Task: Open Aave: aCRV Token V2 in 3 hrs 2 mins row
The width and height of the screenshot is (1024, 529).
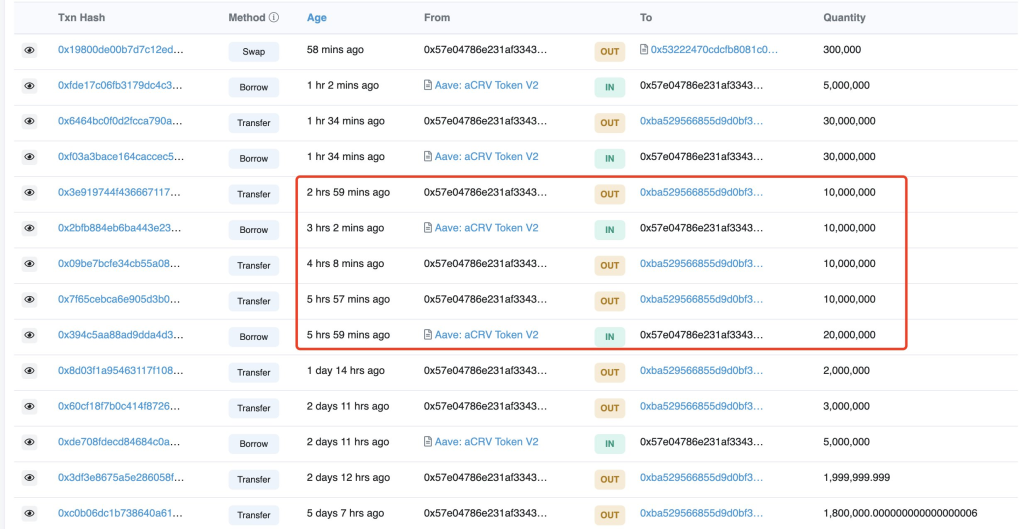Action: (487, 228)
